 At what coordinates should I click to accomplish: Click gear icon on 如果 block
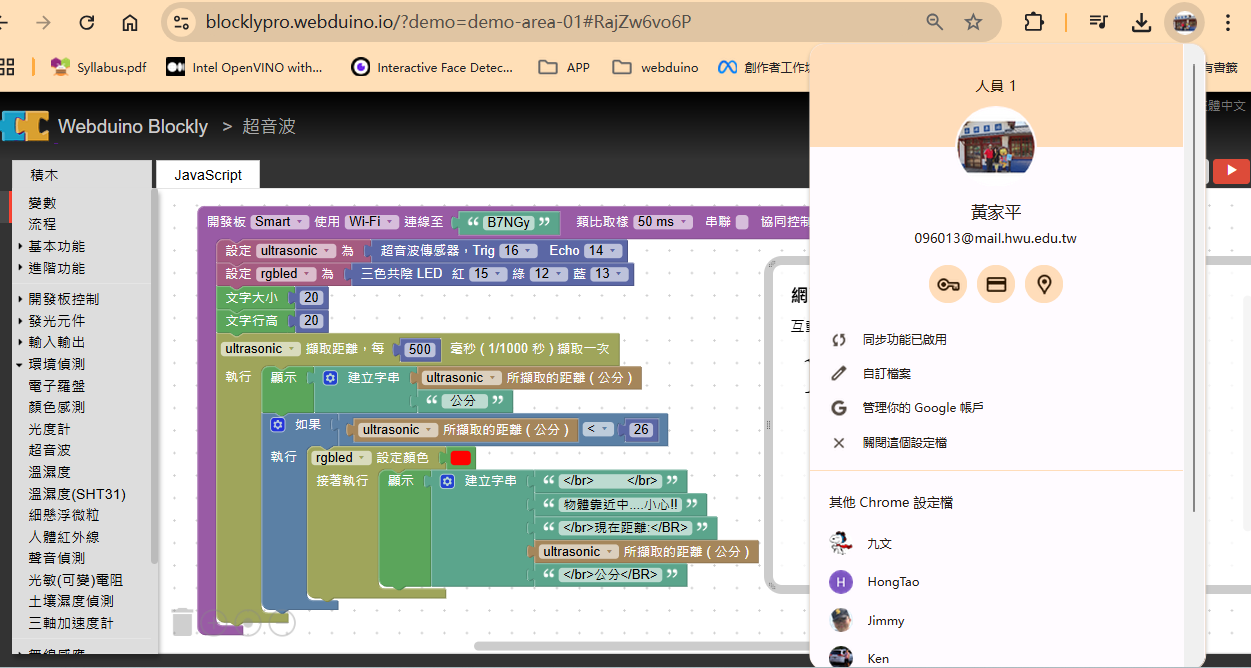(278, 425)
